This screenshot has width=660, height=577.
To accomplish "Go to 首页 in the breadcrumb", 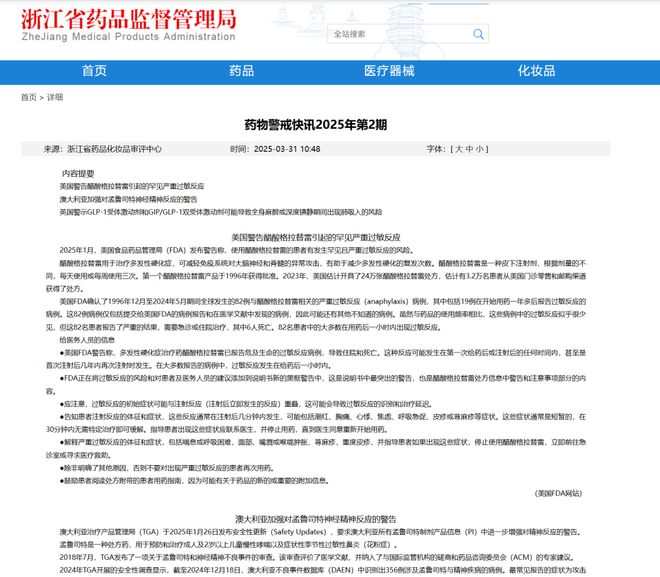I will coord(29,98).
